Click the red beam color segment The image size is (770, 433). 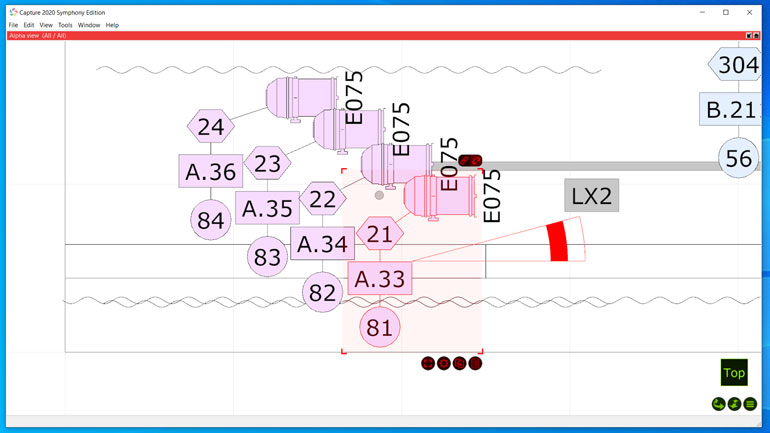(558, 242)
